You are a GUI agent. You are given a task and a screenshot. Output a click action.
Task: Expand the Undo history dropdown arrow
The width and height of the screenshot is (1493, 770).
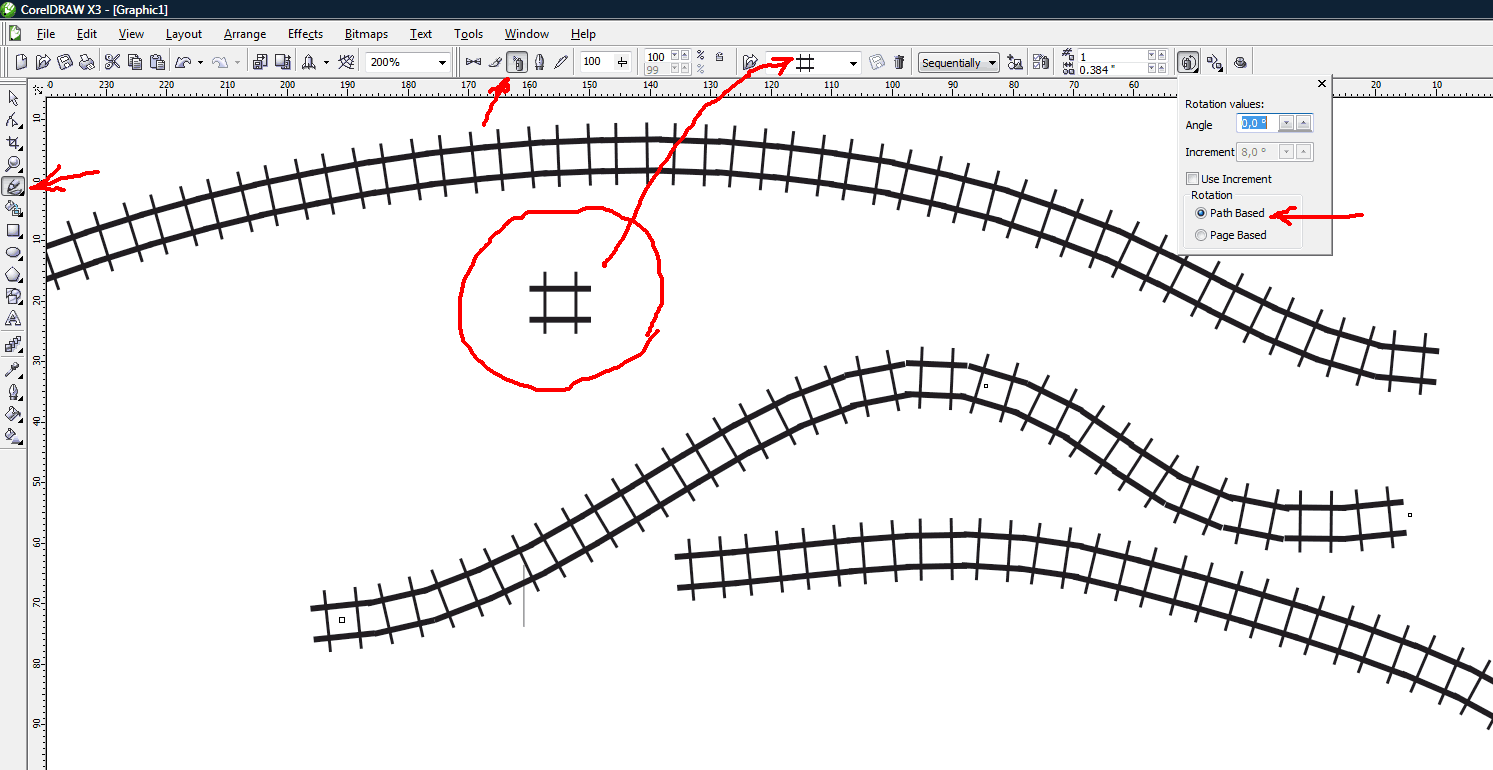(x=200, y=62)
